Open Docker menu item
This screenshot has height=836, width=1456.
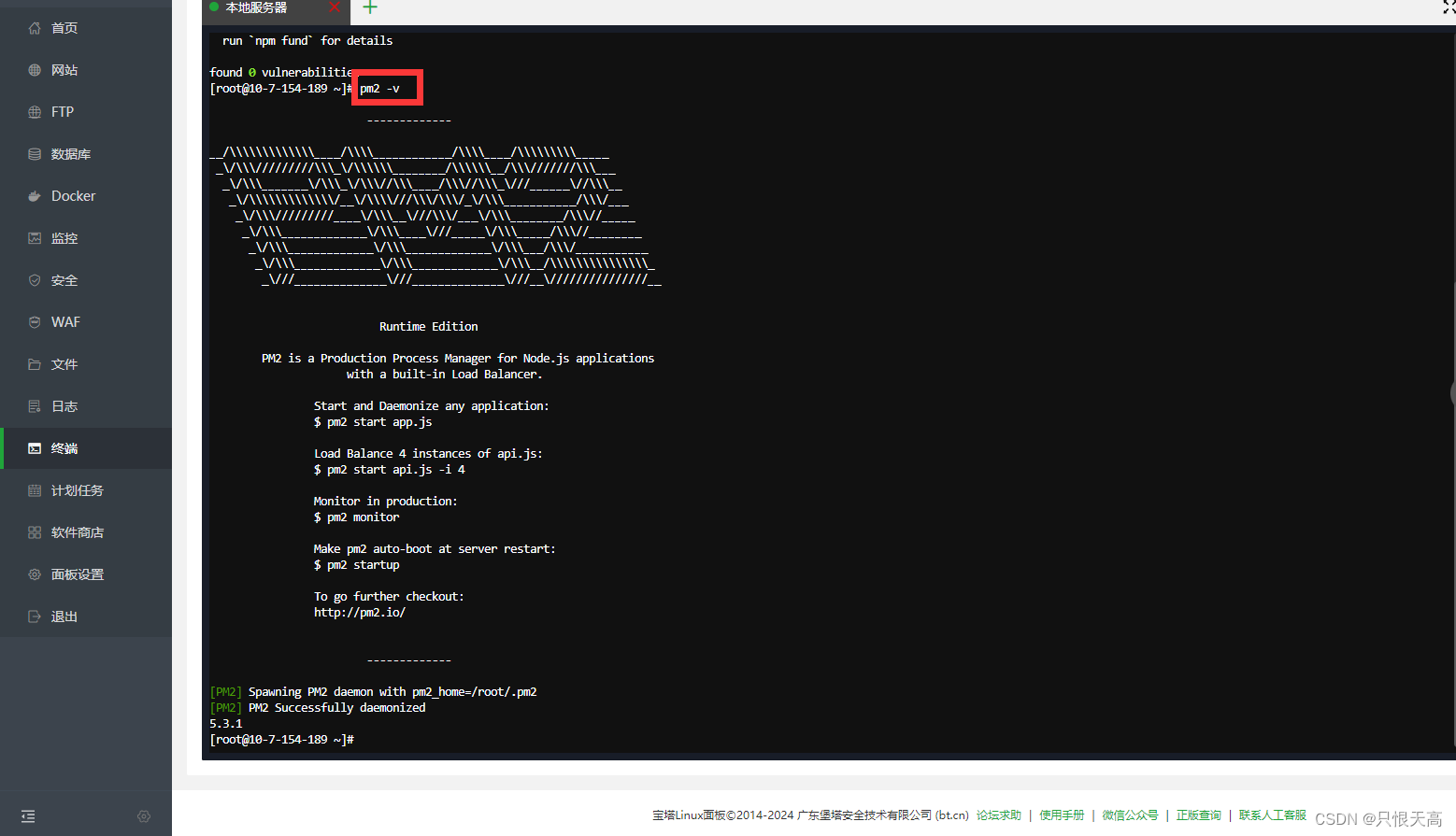(86, 196)
